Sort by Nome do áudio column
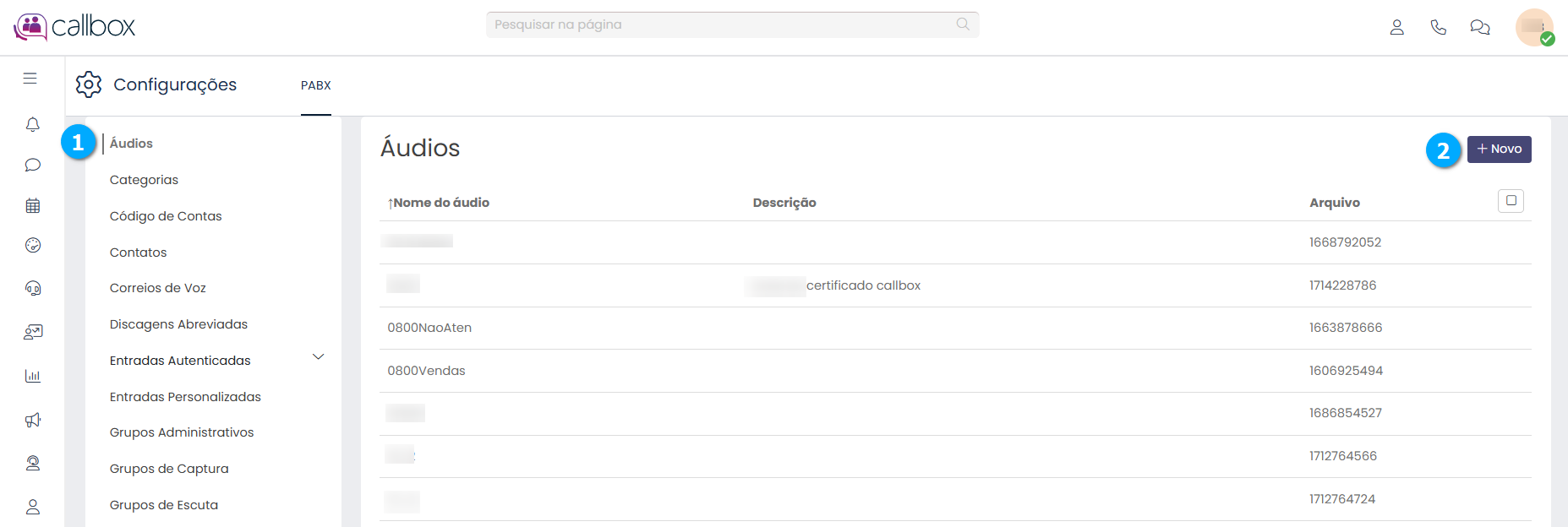The image size is (1568, 527). tap(440, 203)
